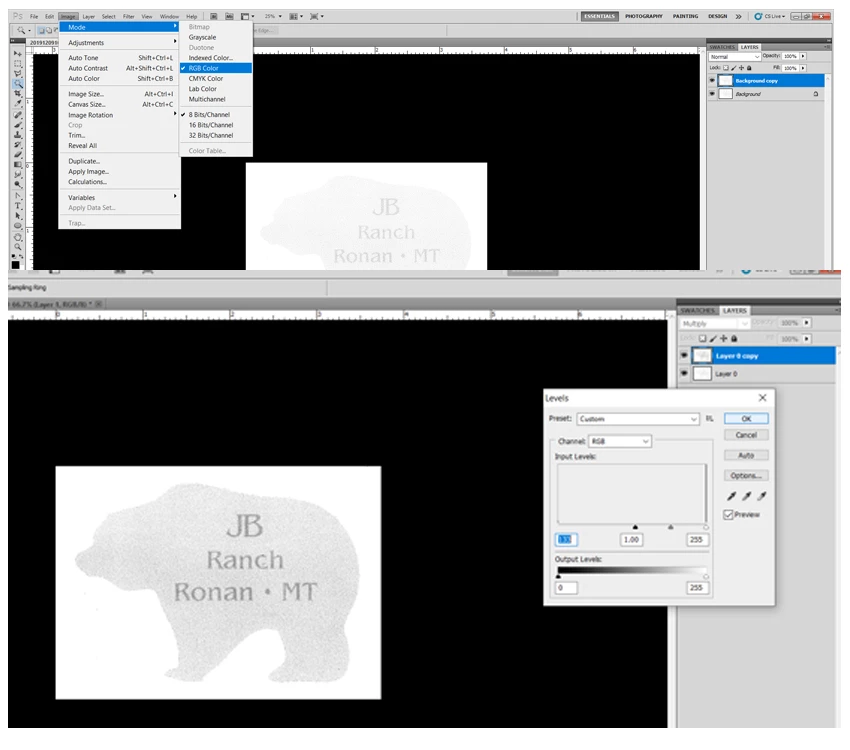850x750 pixels.
Task: Expand more workspaces with double chevron
Action: tap(738, 16)
